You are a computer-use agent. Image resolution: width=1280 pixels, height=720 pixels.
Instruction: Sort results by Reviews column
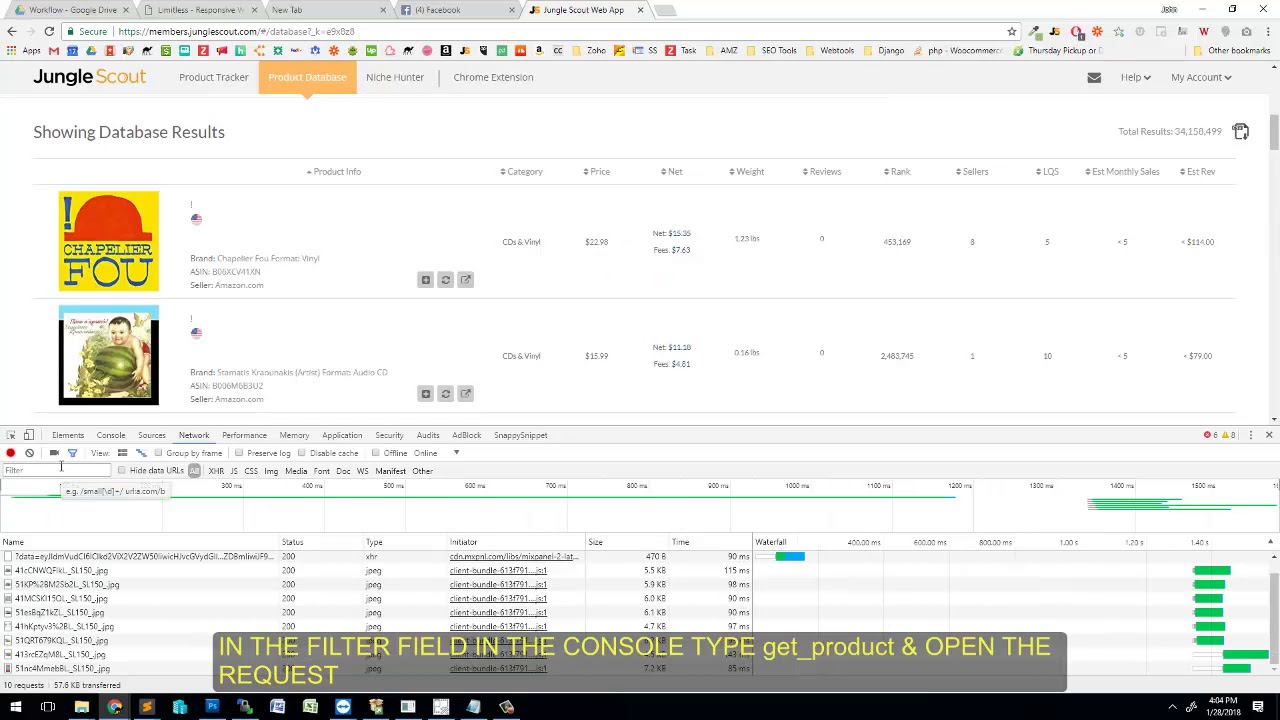822,172
